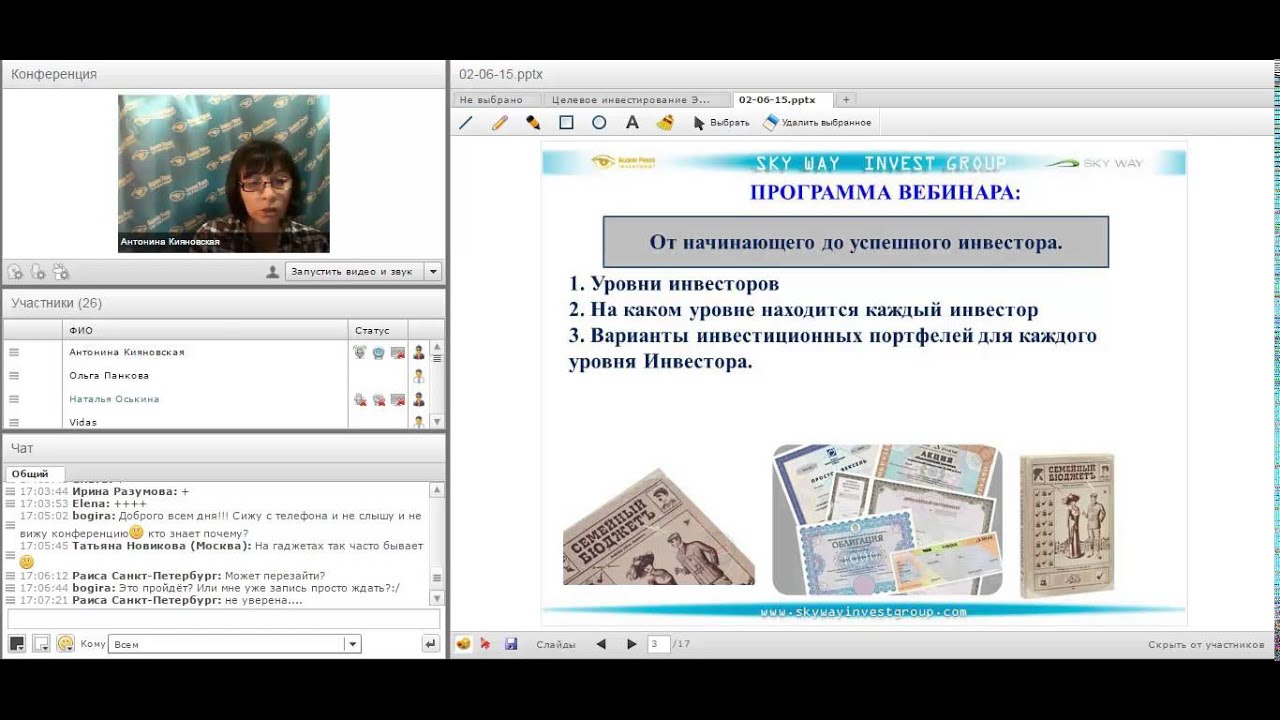Click the chat message input field
This screenshot has width=1280, height=720.
[x=223, y=619]
